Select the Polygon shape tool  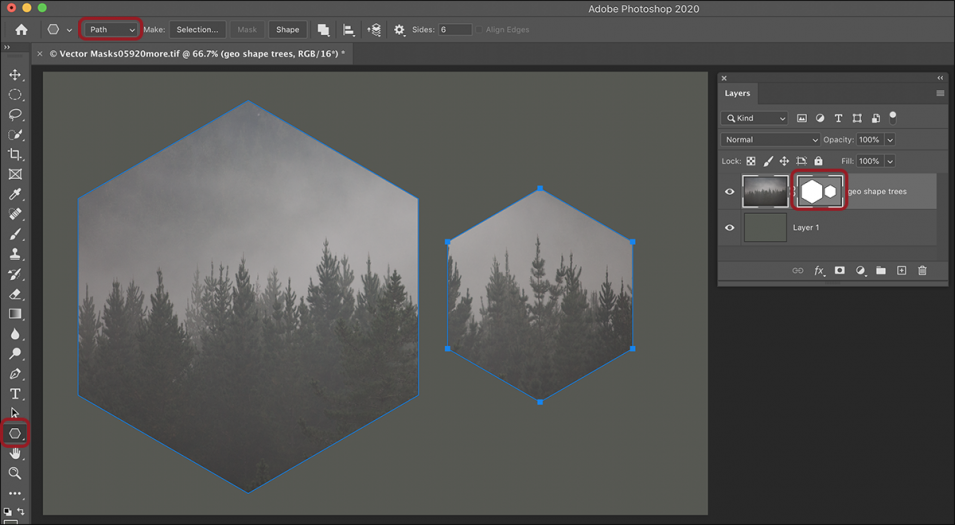[x=15, y=434]
